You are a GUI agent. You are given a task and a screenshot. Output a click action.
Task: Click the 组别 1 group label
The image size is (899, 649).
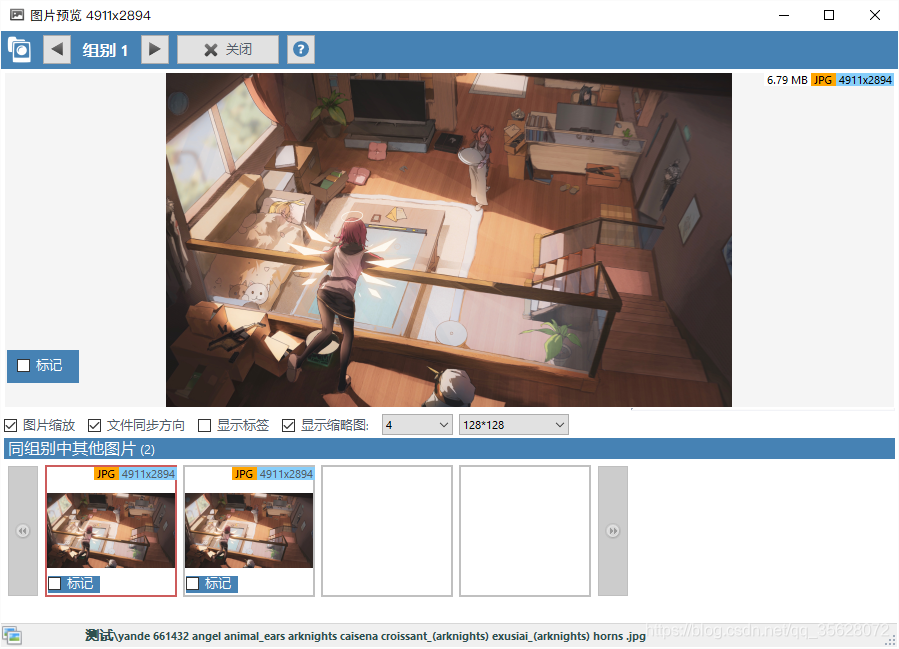pos(105,50)
